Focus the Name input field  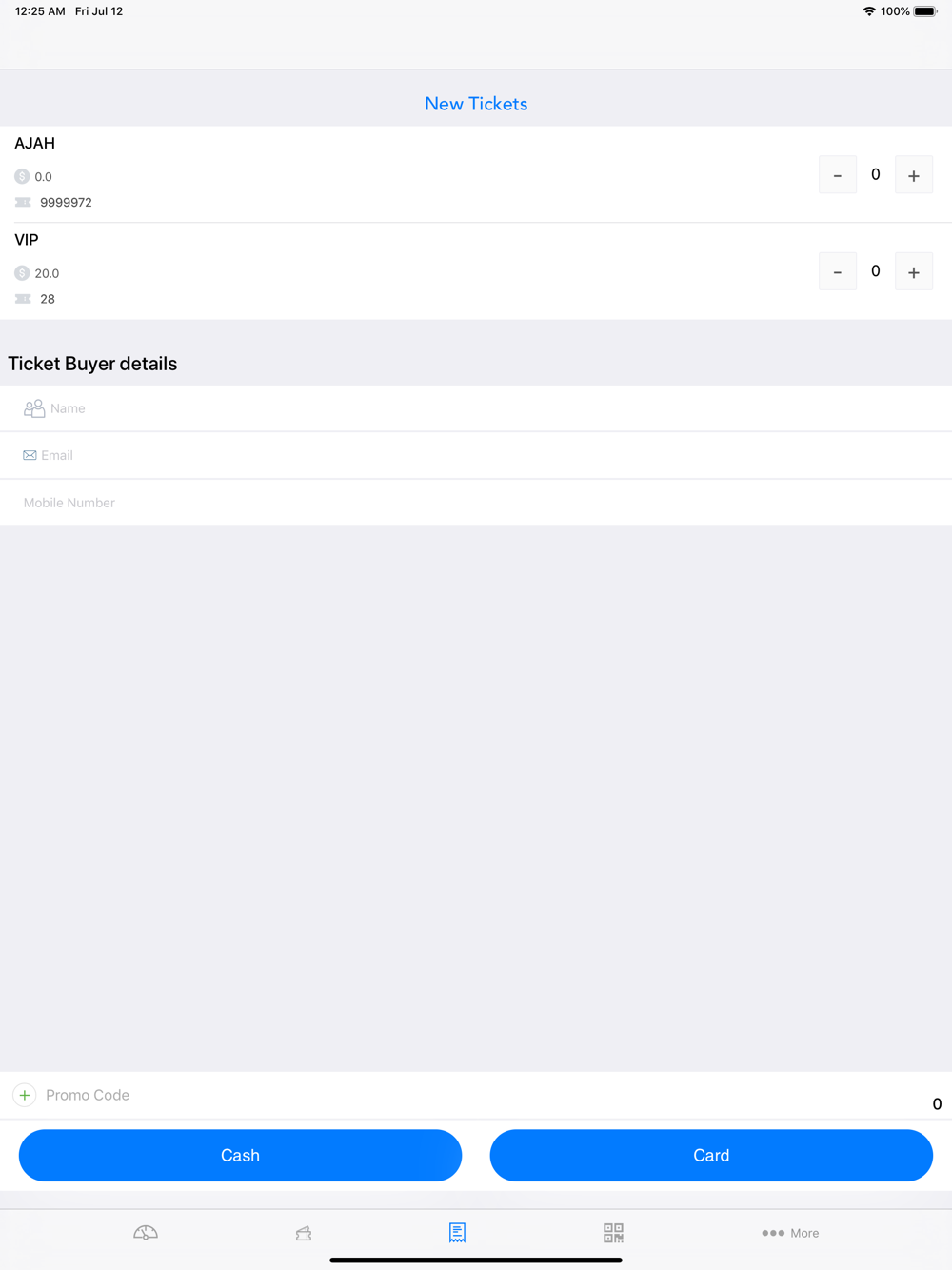476,408
